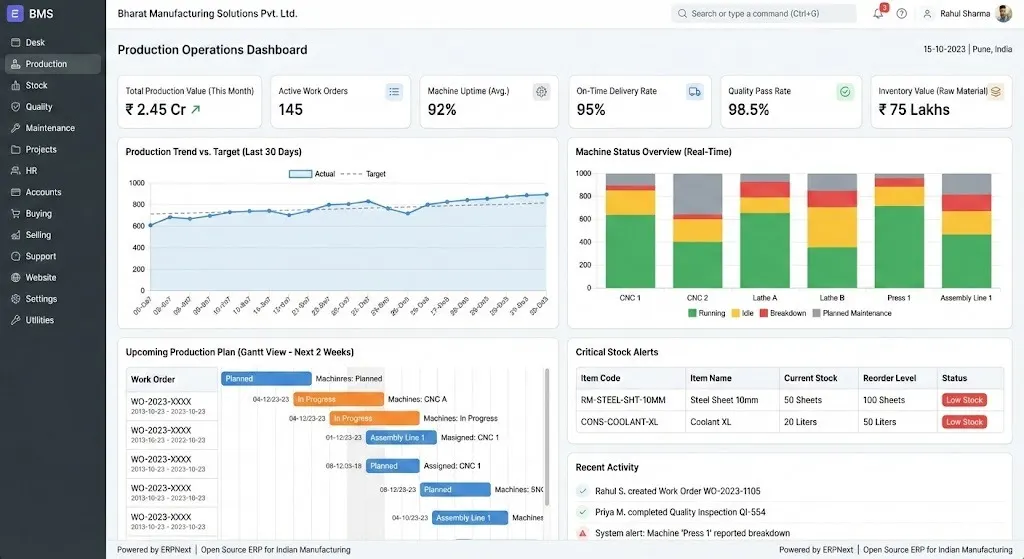The image size is (1024, 559).
Task: Click the HR people icon
Action: click(16, 170)
